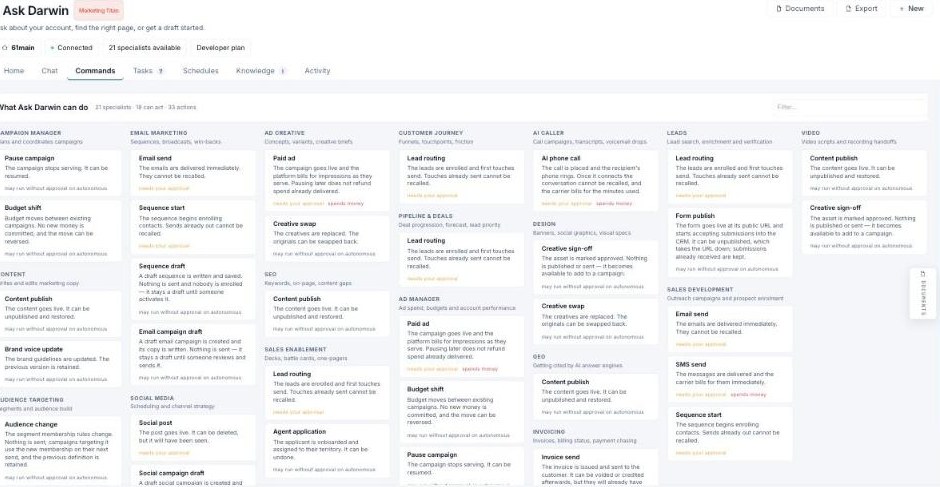This screenshot has width=940, height=487.
Task: Open the Chat tab
Action: coord(50,71)
